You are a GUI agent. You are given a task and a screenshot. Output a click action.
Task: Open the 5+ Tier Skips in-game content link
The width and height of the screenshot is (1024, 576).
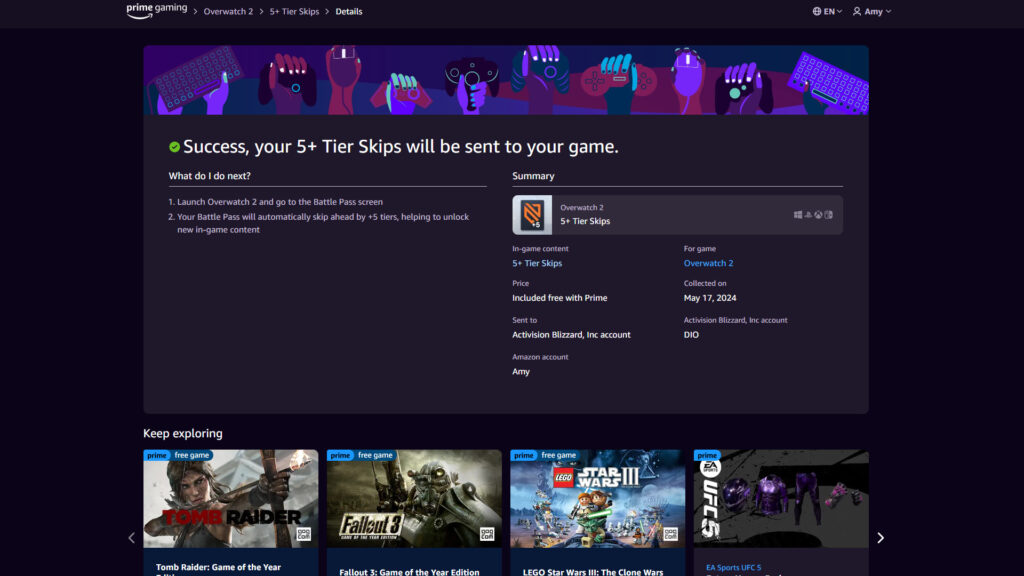(537, 263)
